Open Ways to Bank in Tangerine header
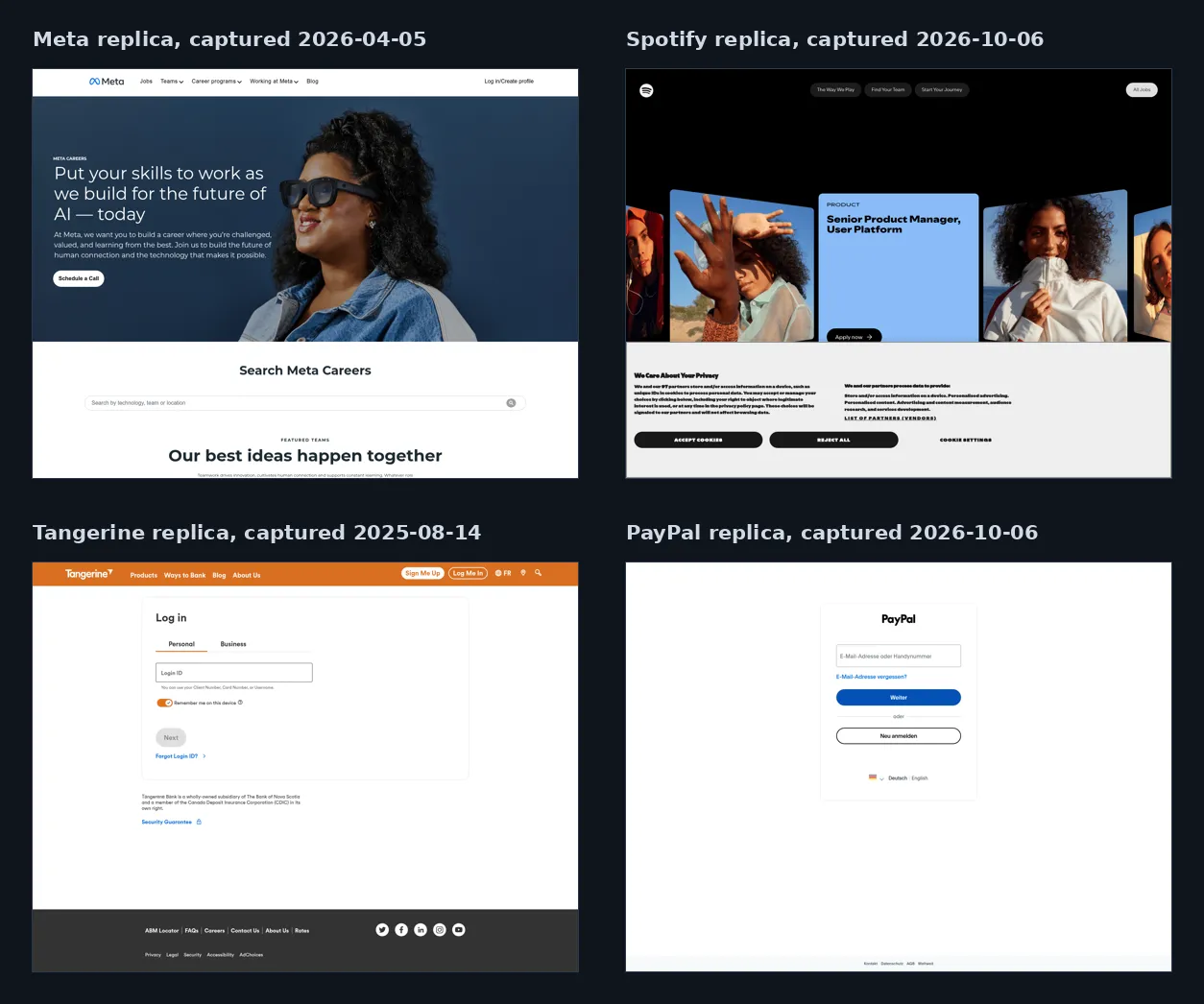1204x1004 pixels. 185,575
